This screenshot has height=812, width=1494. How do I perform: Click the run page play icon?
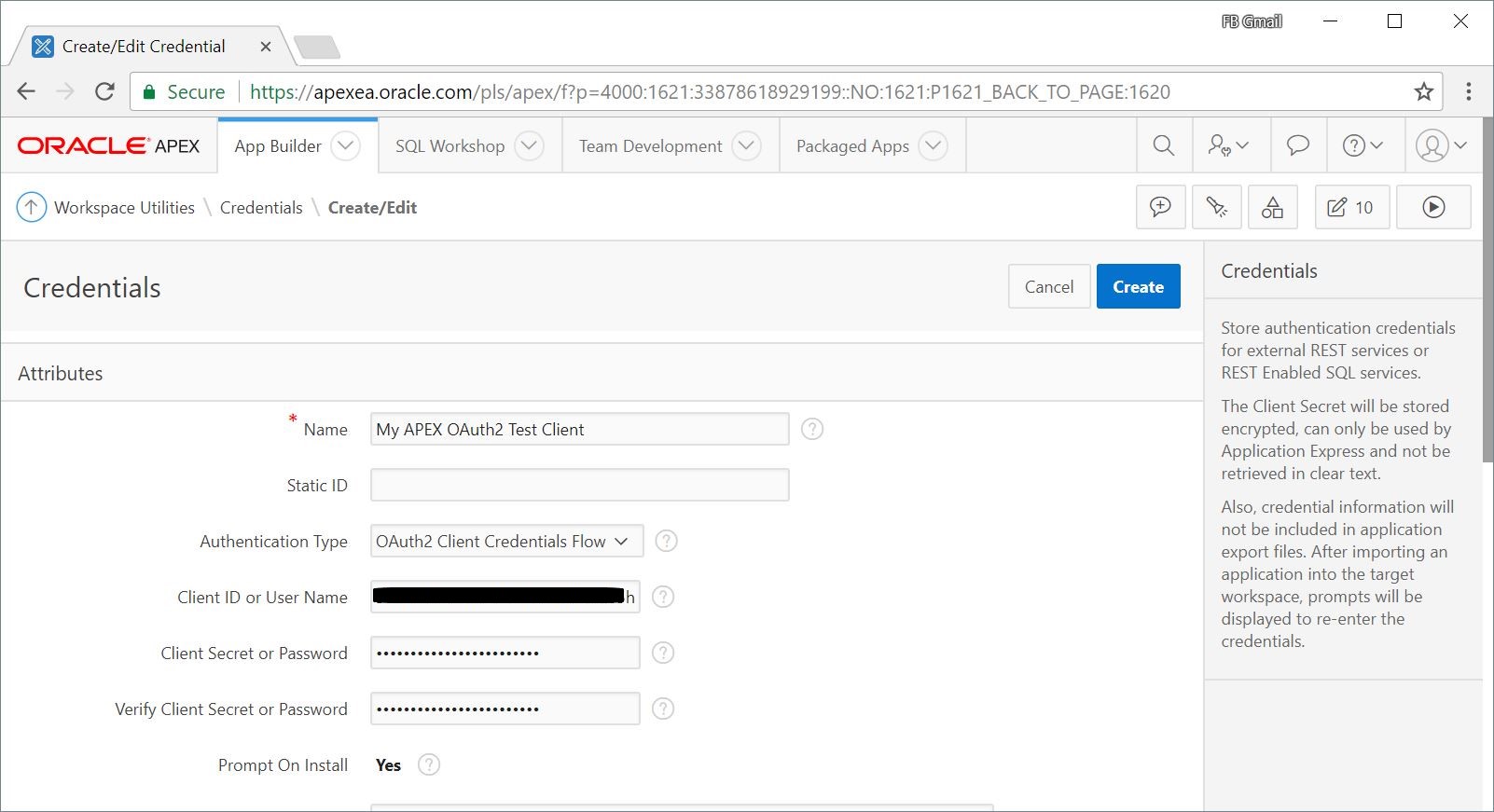[1433, 207]
